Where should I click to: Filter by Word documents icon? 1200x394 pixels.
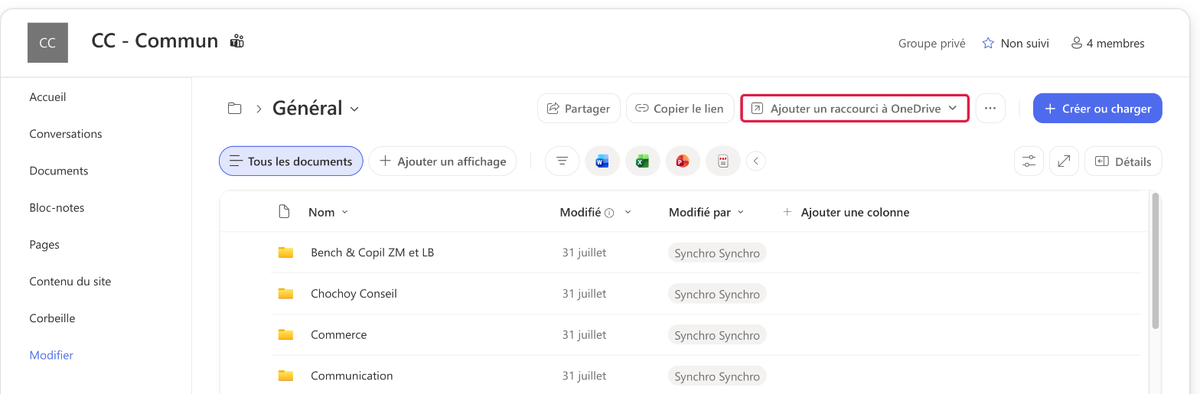coord(602,161)
